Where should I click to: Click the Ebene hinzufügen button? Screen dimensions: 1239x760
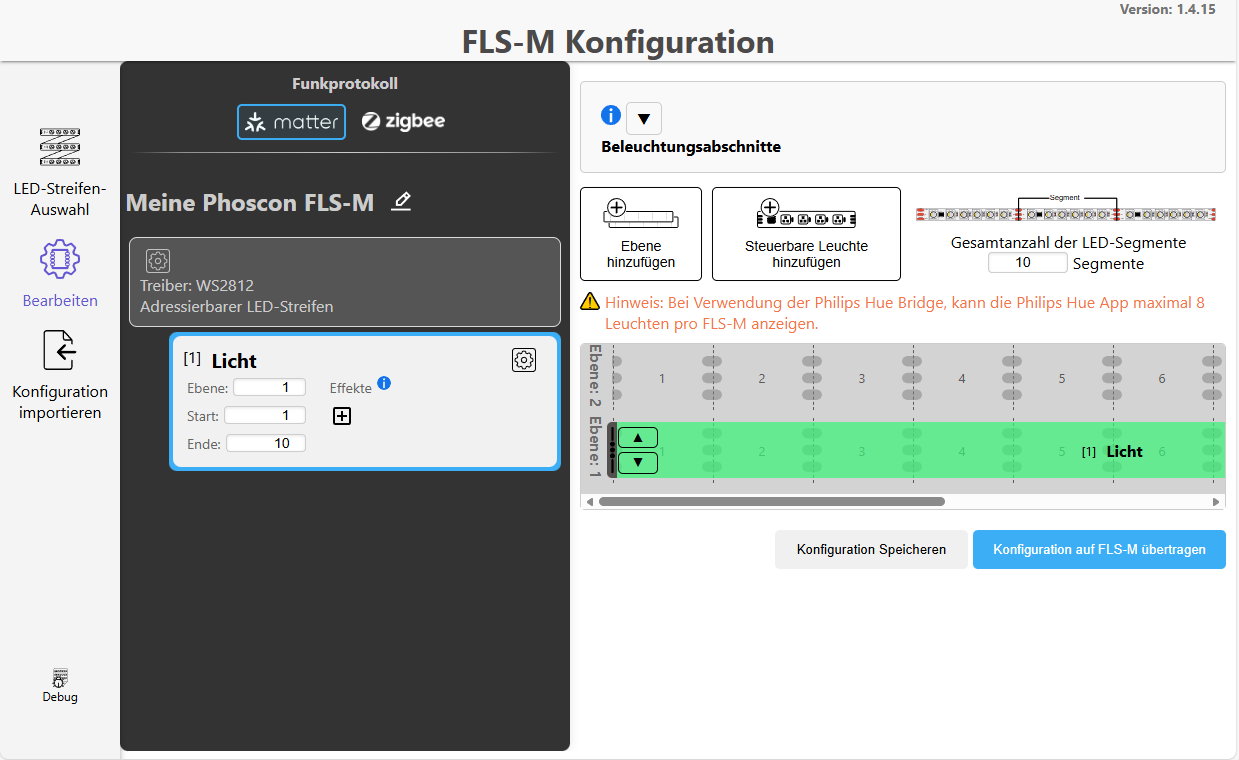[x=640, y=233]
